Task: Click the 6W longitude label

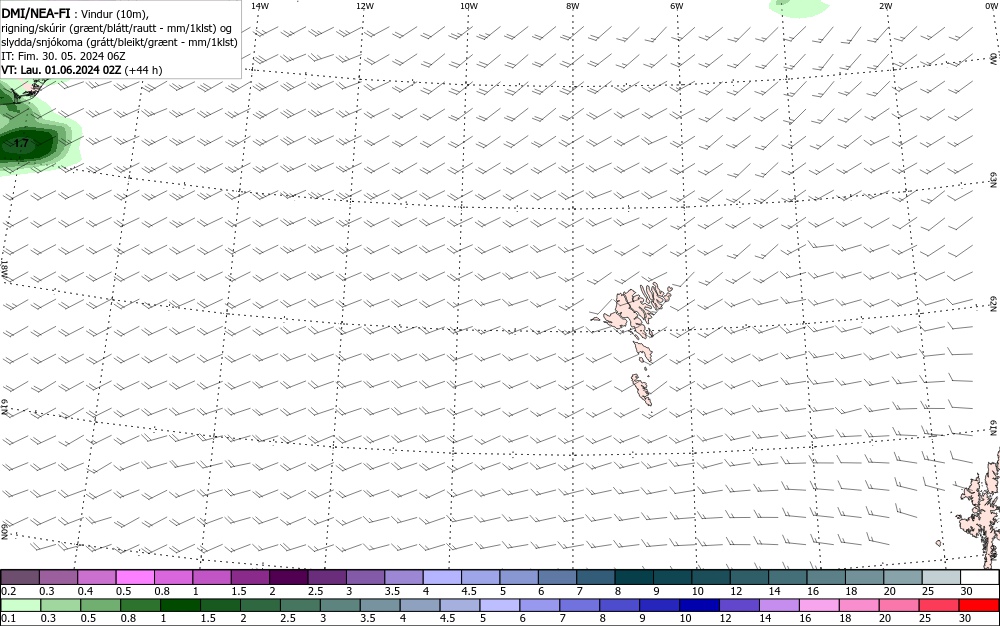Action: pos(677,6)
